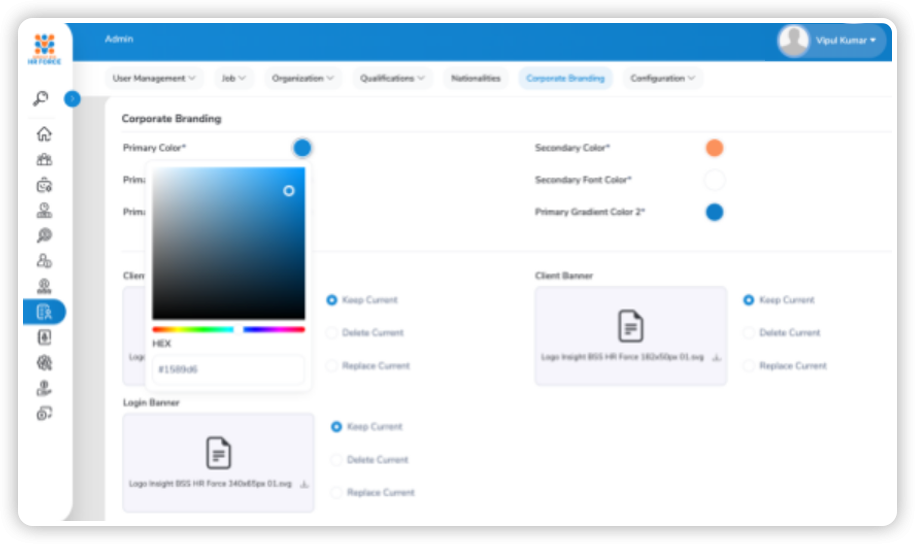Click Vipul Kumar profile avatar
Image resolution: width=915 pixels, height=544 pixels.
coord(794,41)
